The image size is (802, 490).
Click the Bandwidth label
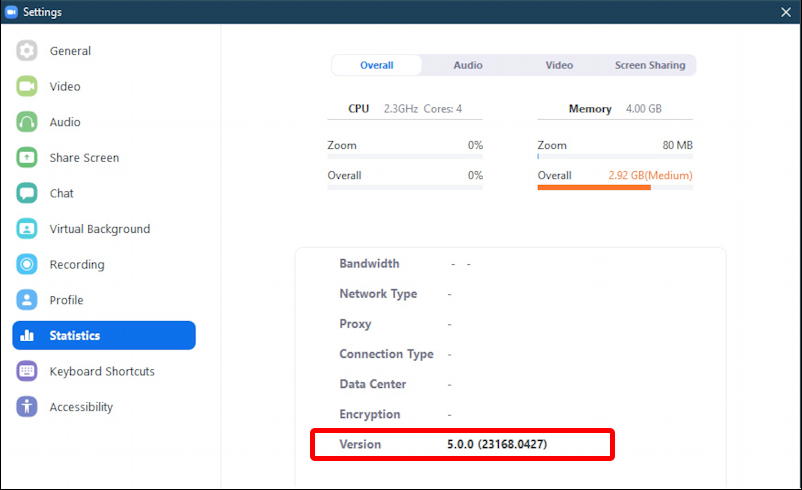tap(369, 263)
